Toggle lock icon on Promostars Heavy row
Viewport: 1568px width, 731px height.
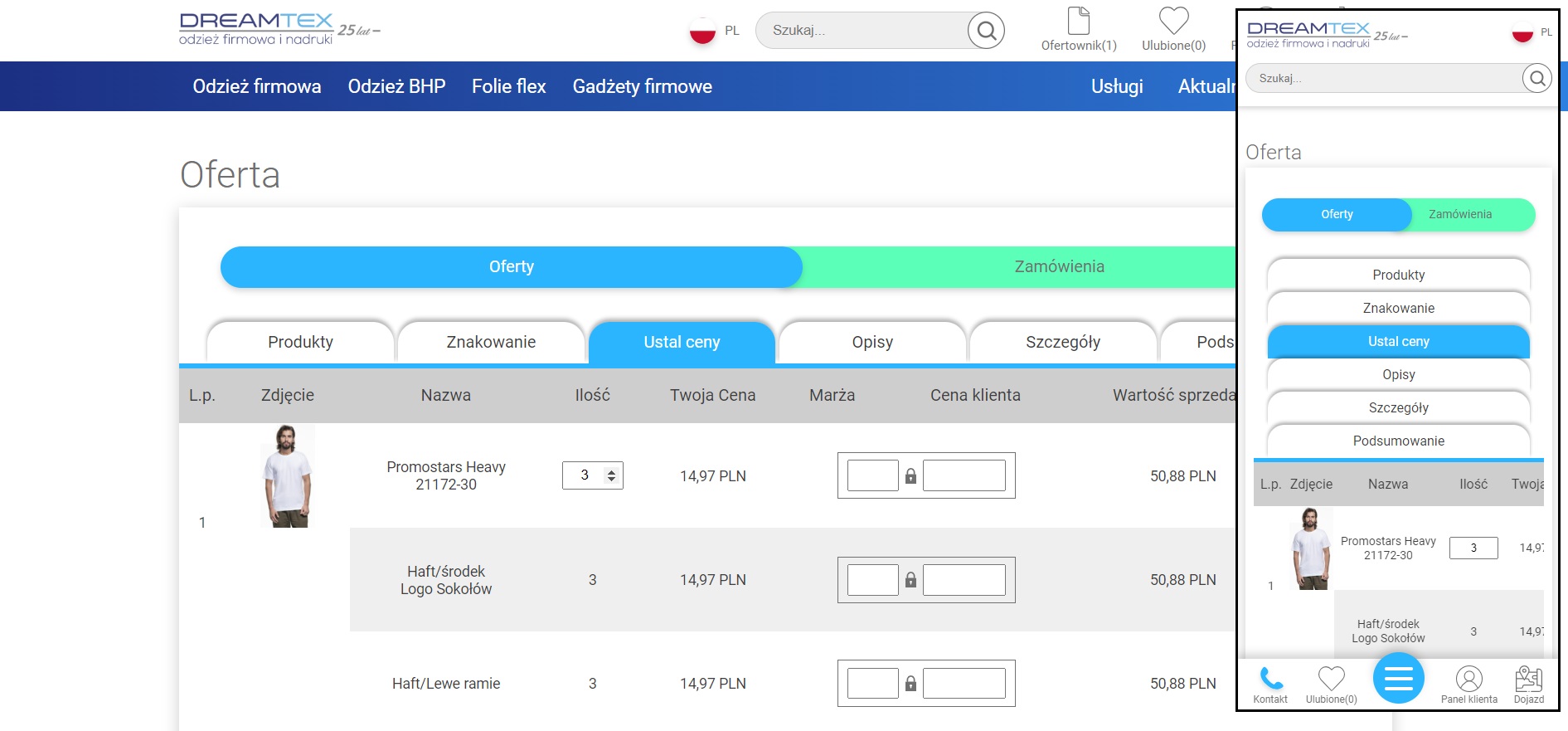pos(910,475)
